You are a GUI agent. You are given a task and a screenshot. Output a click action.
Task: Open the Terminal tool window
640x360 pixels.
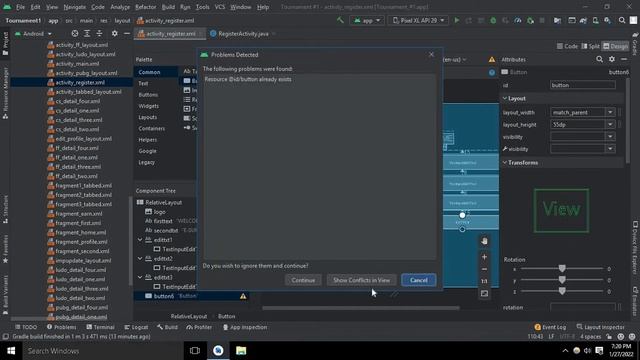point(100,327)
